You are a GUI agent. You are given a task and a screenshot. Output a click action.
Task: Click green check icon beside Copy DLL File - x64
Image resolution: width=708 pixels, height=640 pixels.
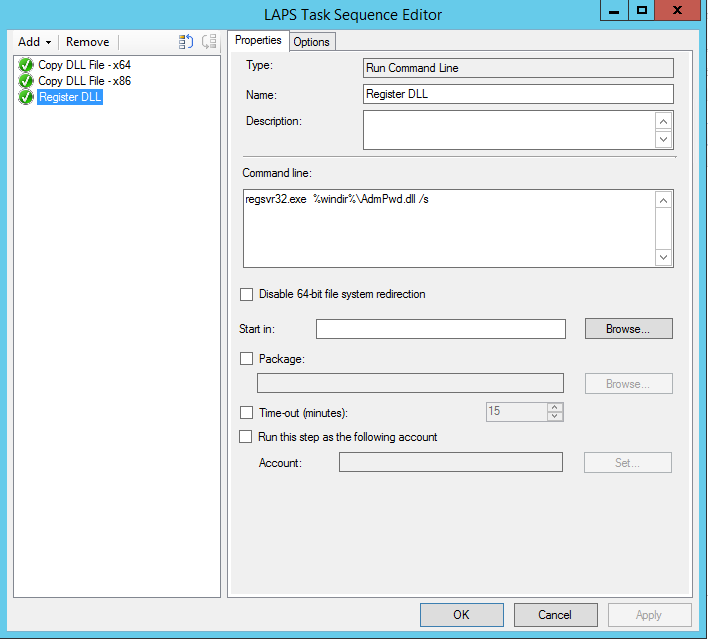coord(26,65)
